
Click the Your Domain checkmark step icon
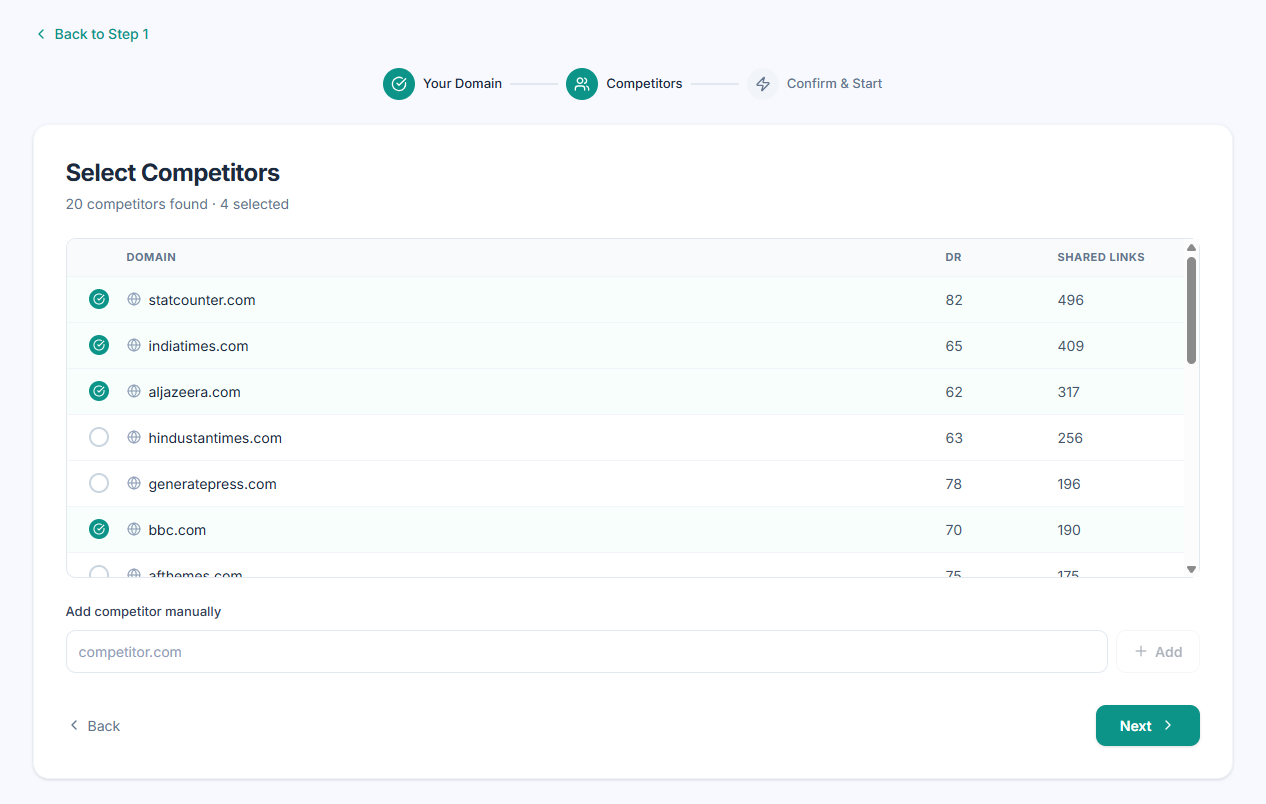(x=399, y=84)
